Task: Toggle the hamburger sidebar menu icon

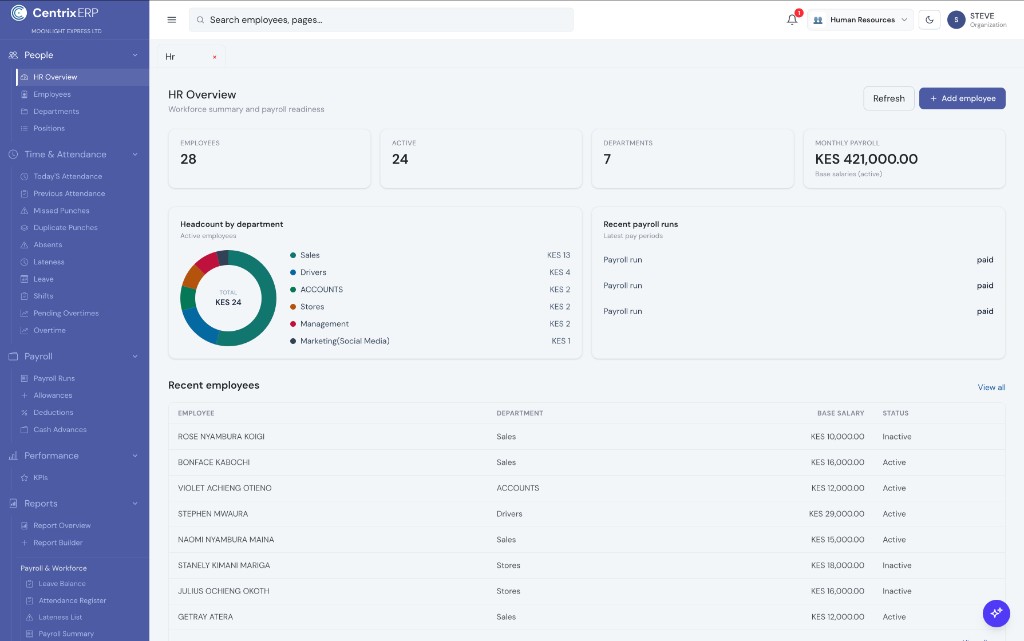Action: pyautogui.click(x=172, y=20)
